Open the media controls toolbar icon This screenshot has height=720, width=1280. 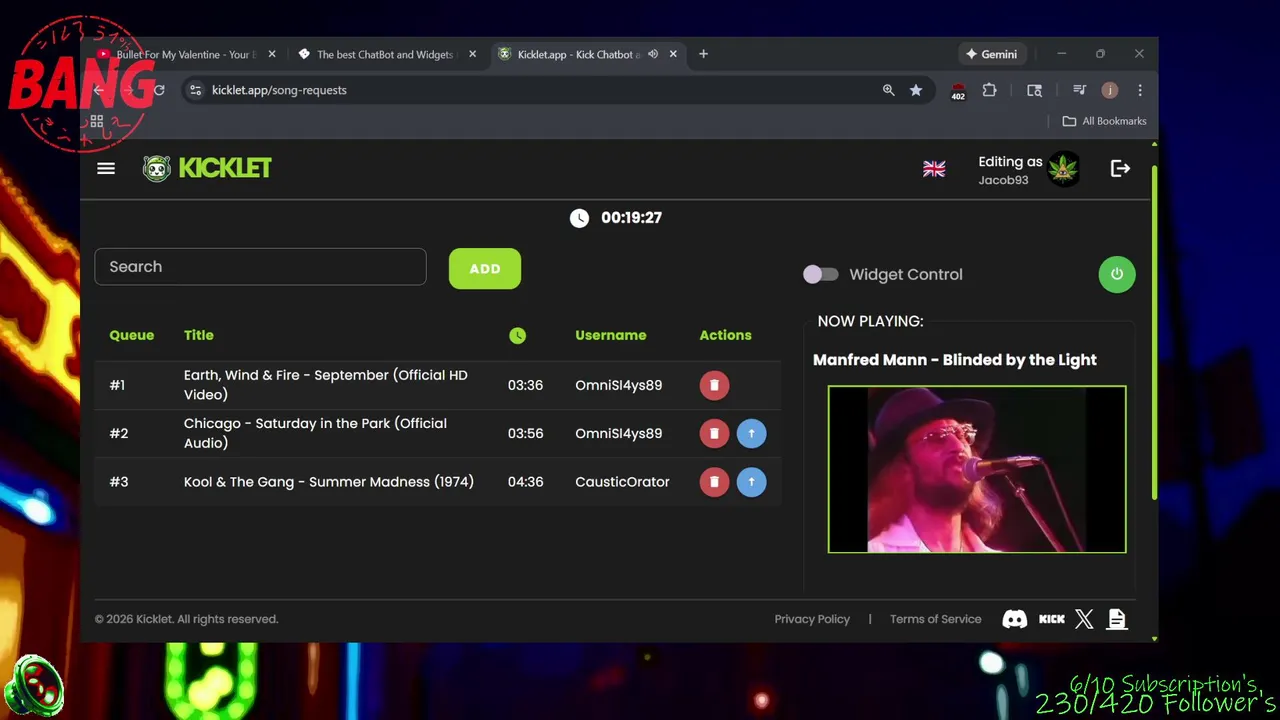coord(1079,90)
